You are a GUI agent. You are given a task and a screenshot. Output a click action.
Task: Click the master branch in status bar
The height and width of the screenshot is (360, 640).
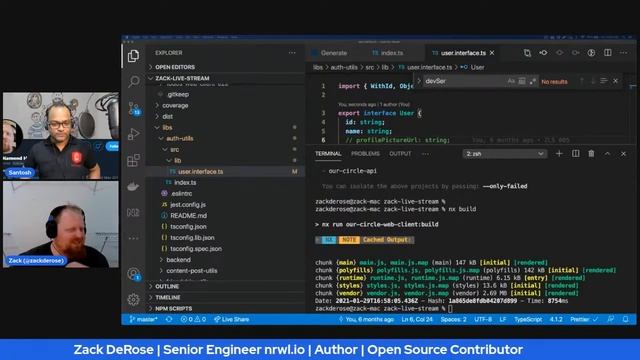143,319
